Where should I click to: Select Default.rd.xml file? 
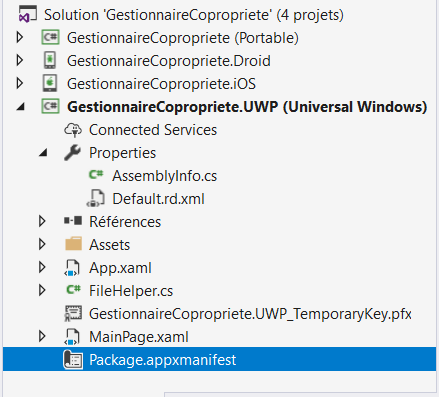tap(158, 199)
